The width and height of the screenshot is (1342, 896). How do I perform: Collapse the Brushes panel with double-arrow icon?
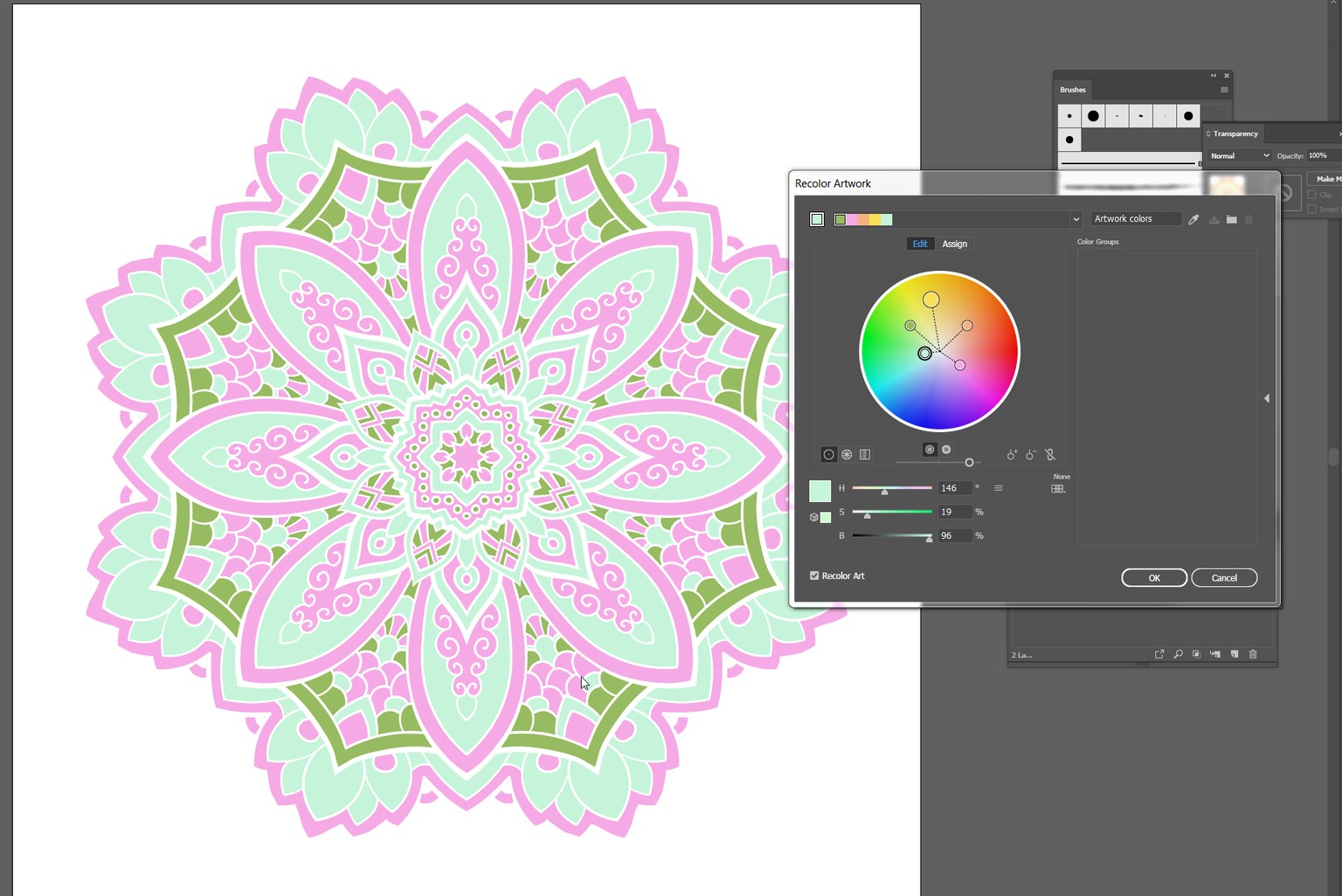tap(1214, 76)
